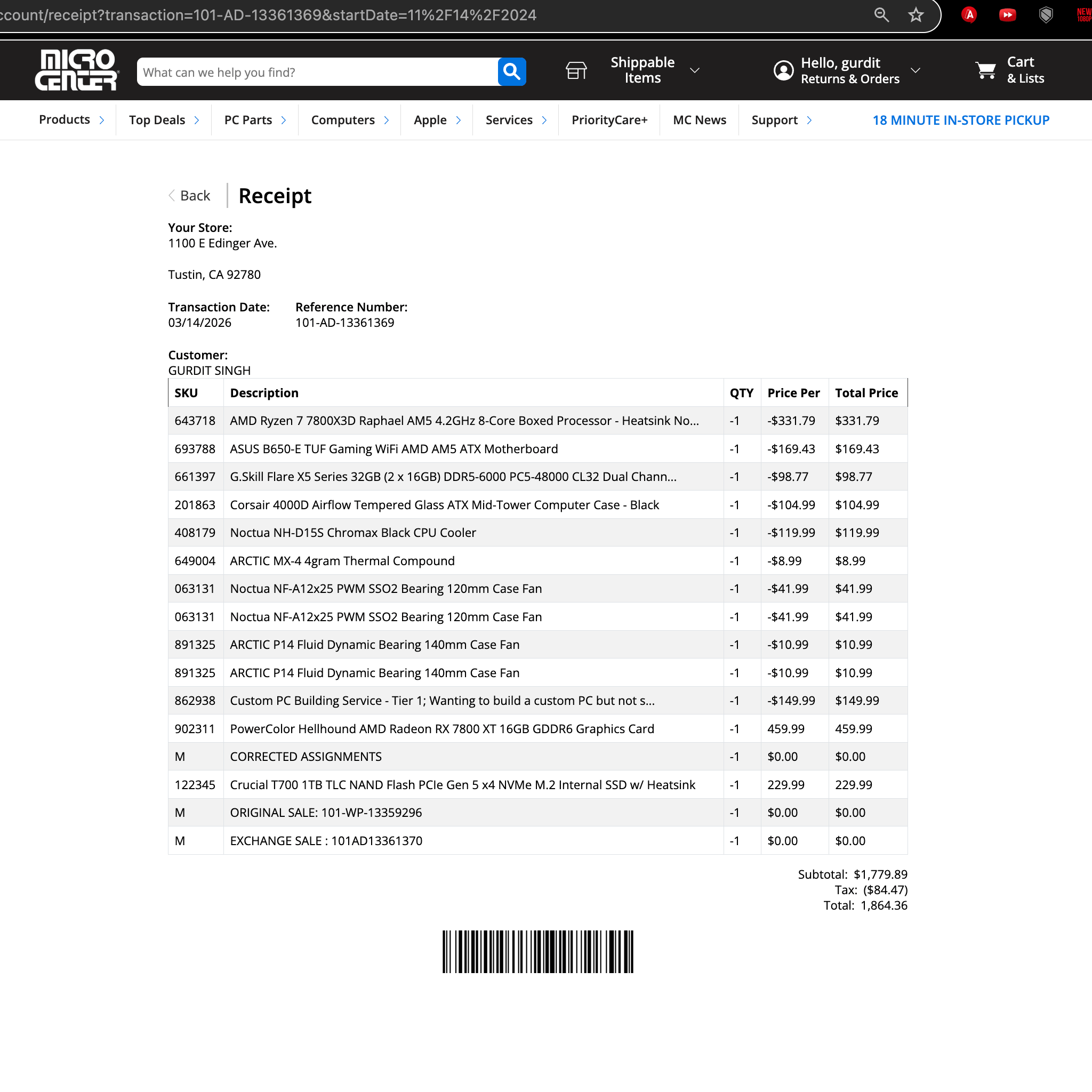Open the red A browser extension
Viewport: 1092px width, 1092px height.
(x=969, y=15)
